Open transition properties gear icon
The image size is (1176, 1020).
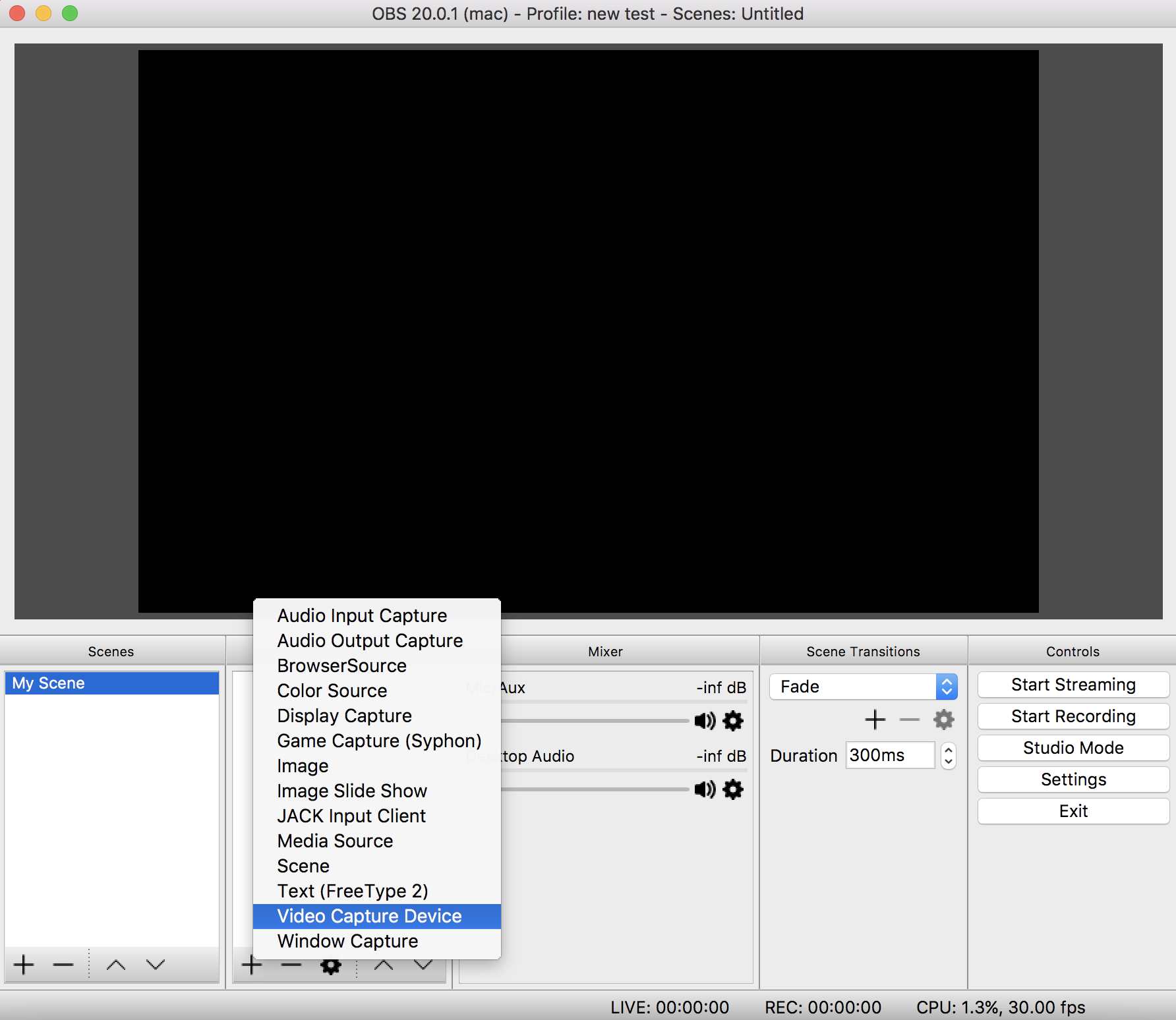pos(944,720)
